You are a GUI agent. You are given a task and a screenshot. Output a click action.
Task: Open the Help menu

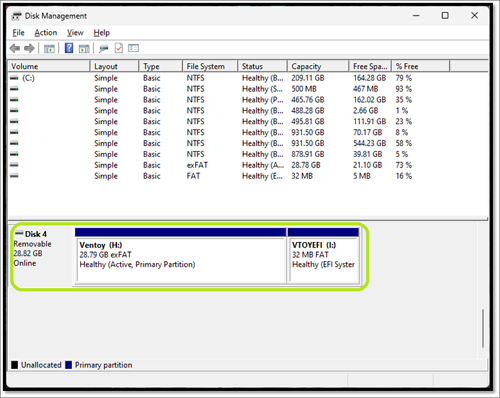pos(101,33)
